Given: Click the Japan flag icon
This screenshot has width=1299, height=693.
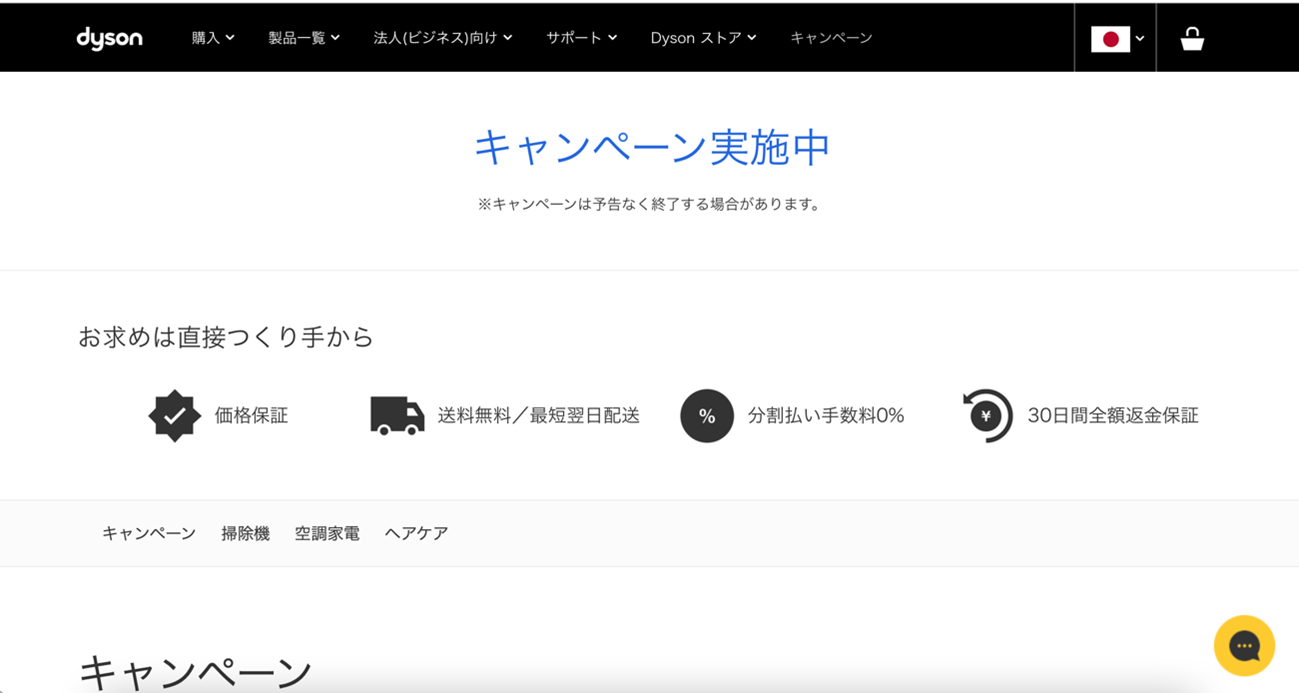Looking at the screenshot, I should (x=1109, y=39).
